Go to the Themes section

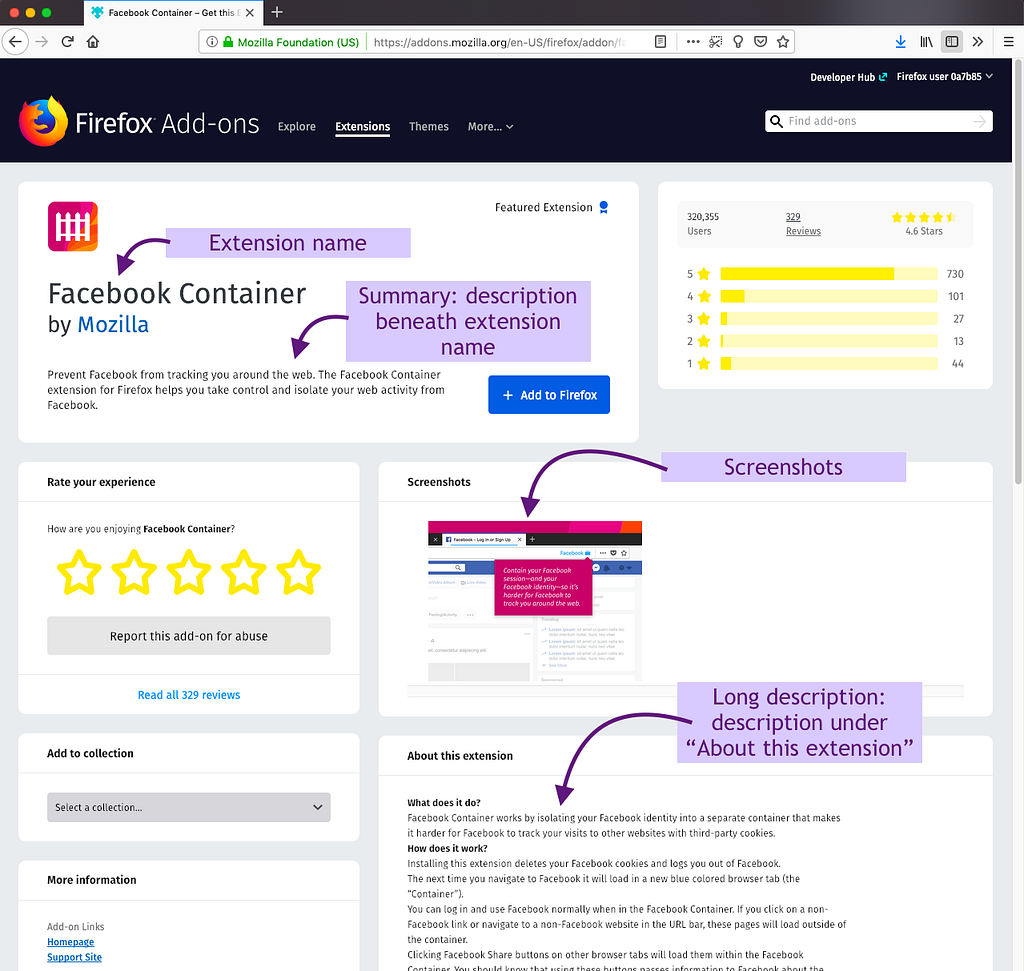(x=428, y=127)
